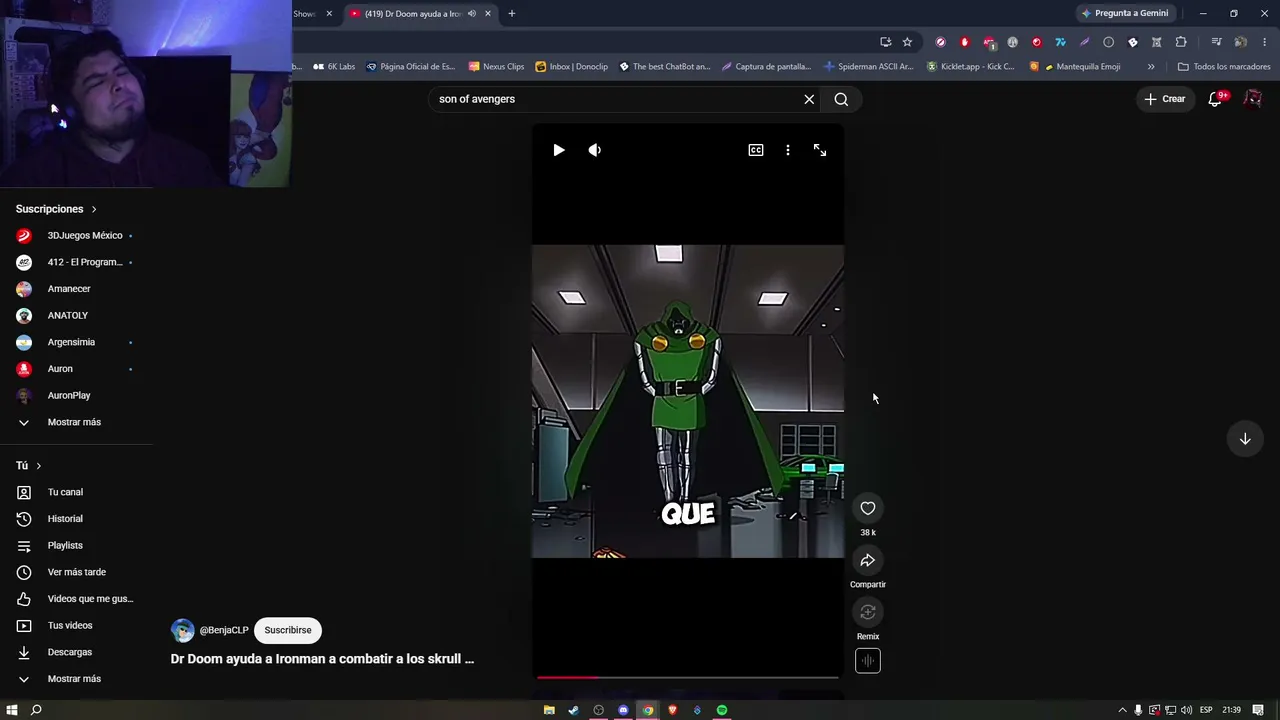Open Steam from the taskbar
Screen dimensions: 1280x720
point(574,710)
